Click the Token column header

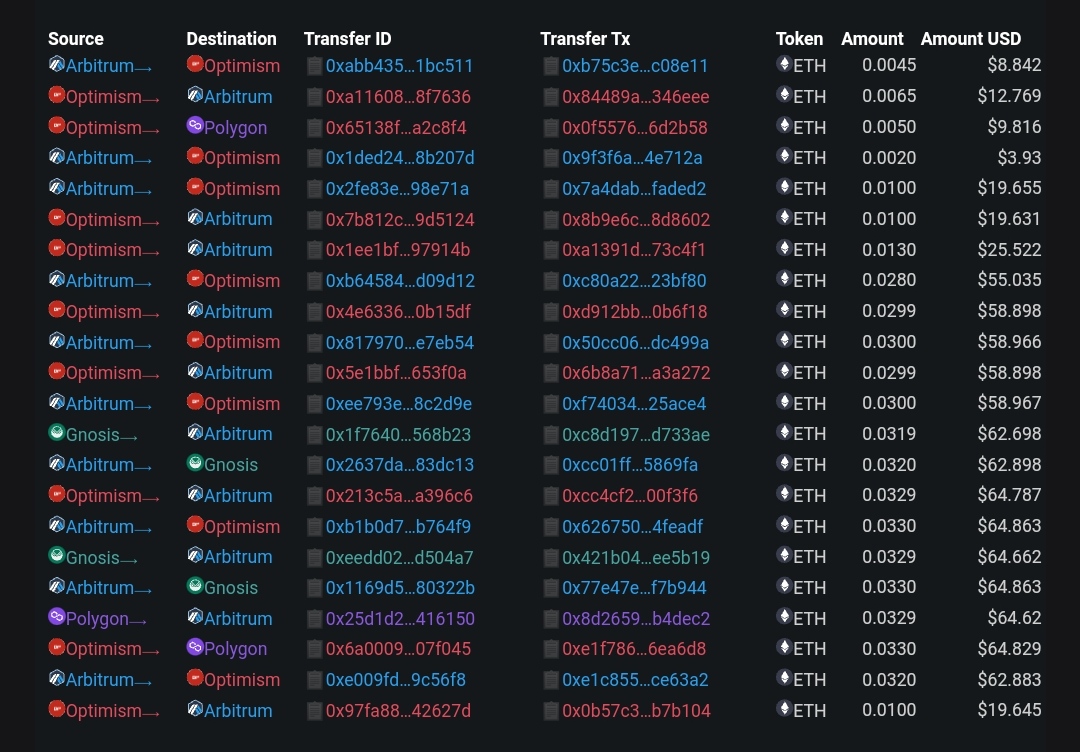pyautogui.click(x=799, y=39)
